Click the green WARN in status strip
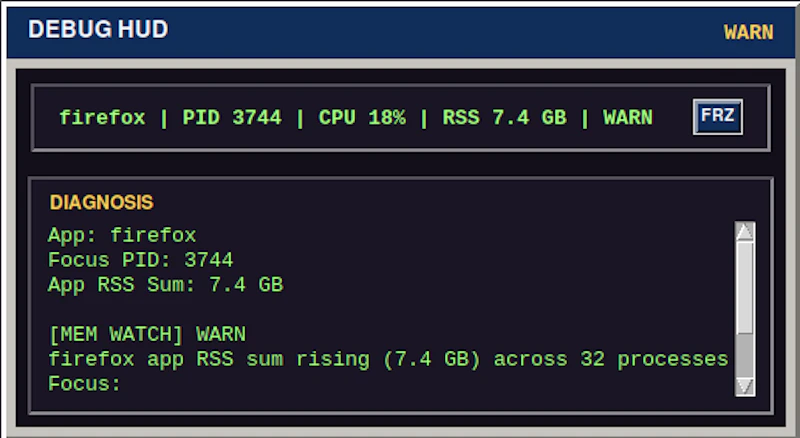The image size is (800, 438). point(628,118)
